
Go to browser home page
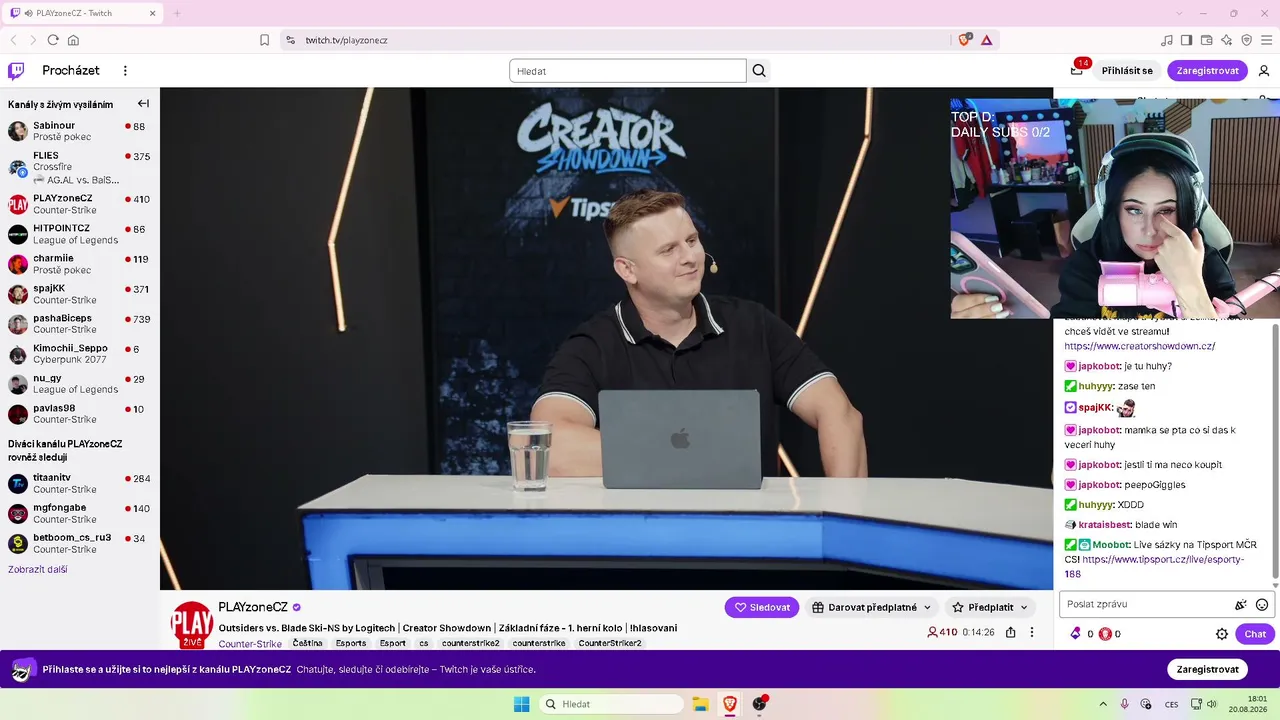73,40
